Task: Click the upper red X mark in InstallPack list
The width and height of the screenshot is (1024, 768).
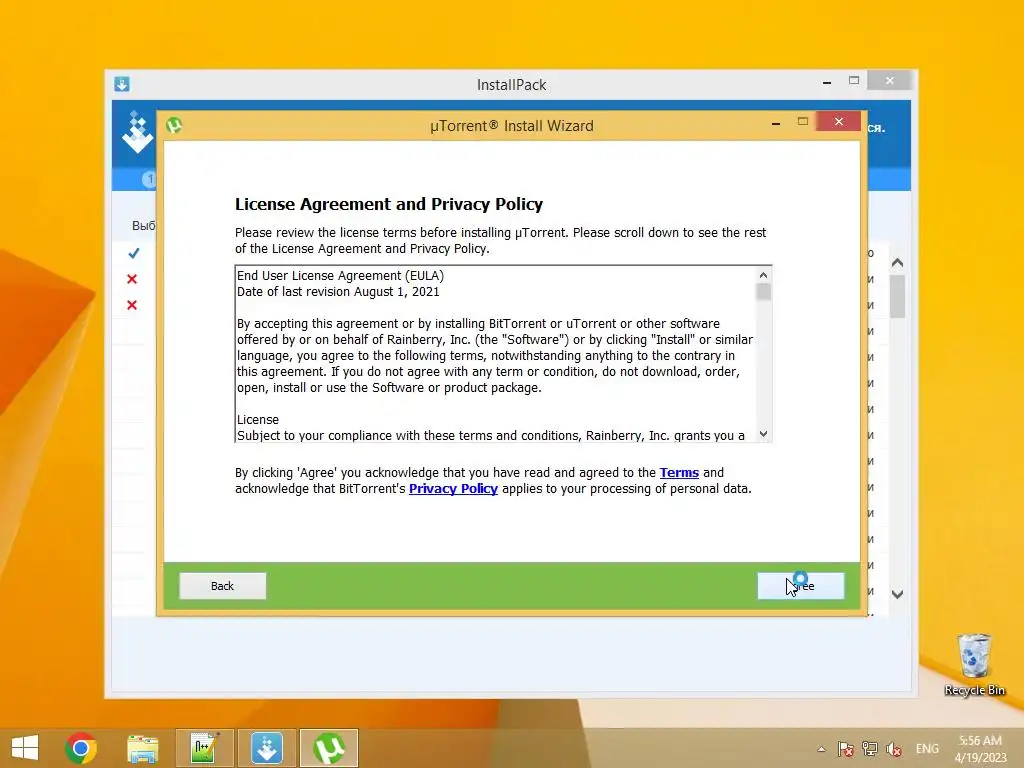Action: click(x=132, y=279)
